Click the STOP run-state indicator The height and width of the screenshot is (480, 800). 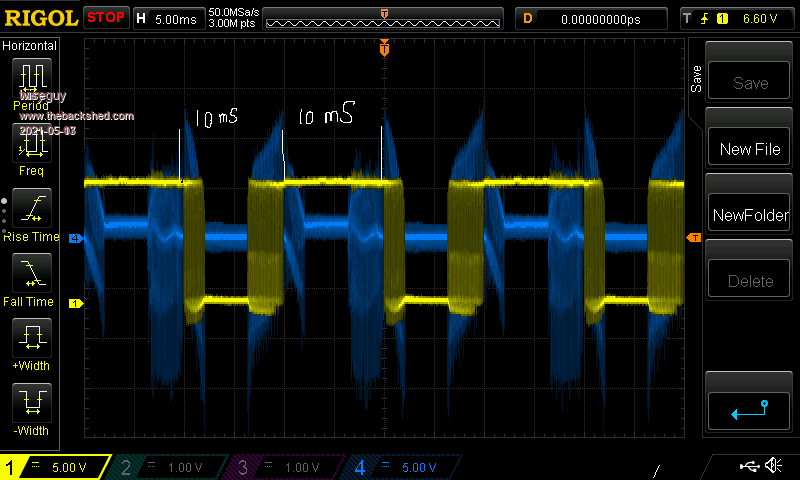coord(105,17)
